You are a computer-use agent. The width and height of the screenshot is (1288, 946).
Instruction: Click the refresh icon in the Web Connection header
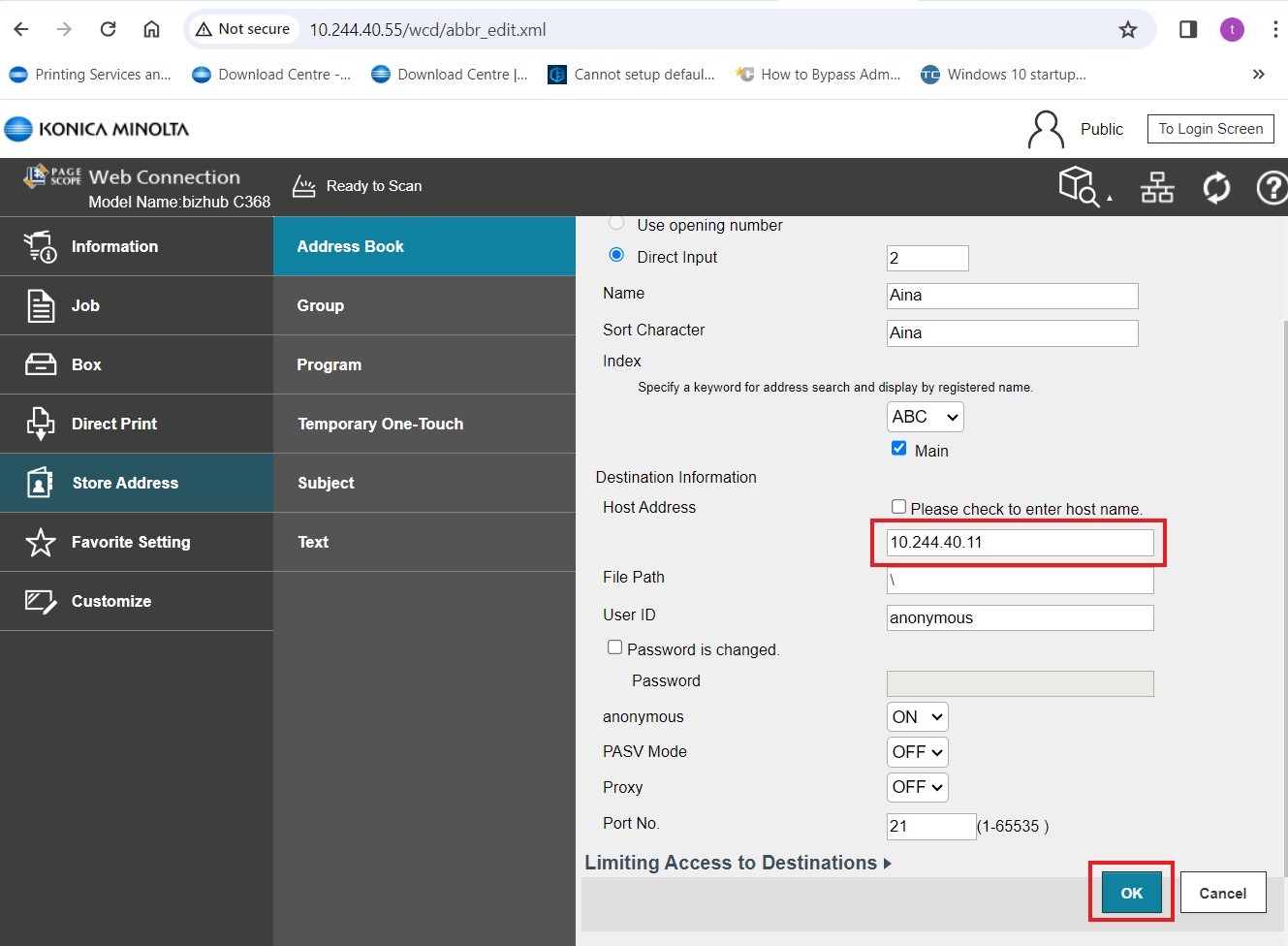click(1216, 187)
